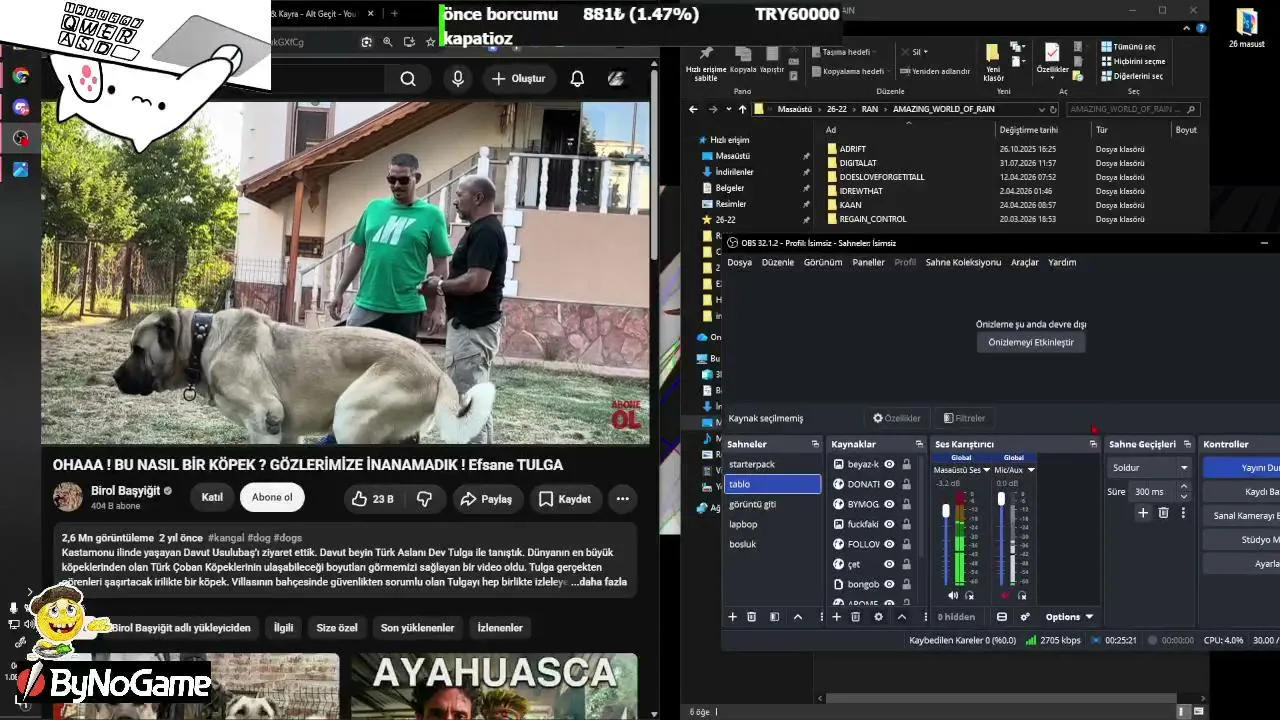Screen dimensions: 1280x720
Task: Open the ADRIFT folder row
Action: tap(1010, 149)
